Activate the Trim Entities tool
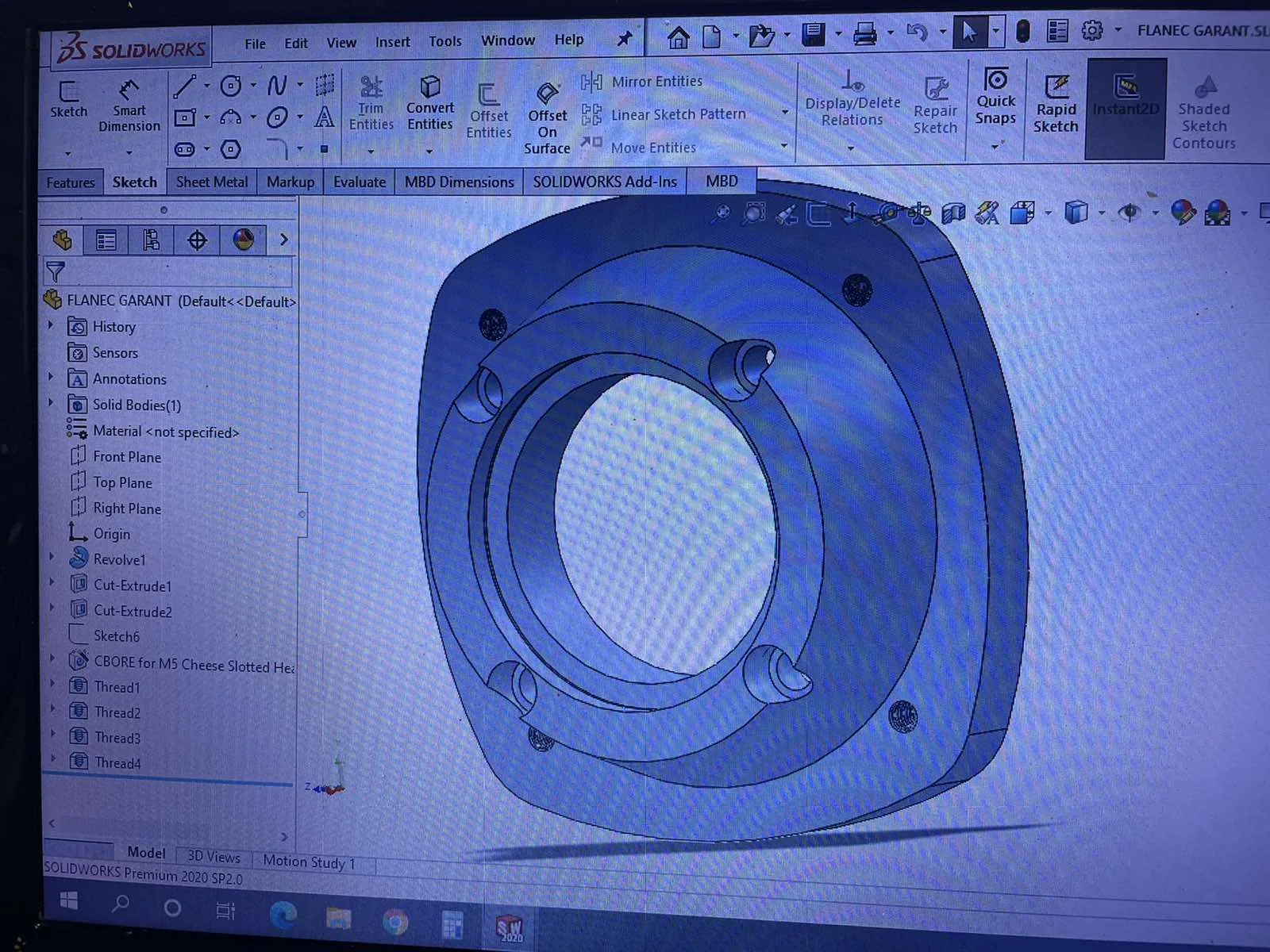This screenshot has height=952, width=1270. [x=371, y=104]
